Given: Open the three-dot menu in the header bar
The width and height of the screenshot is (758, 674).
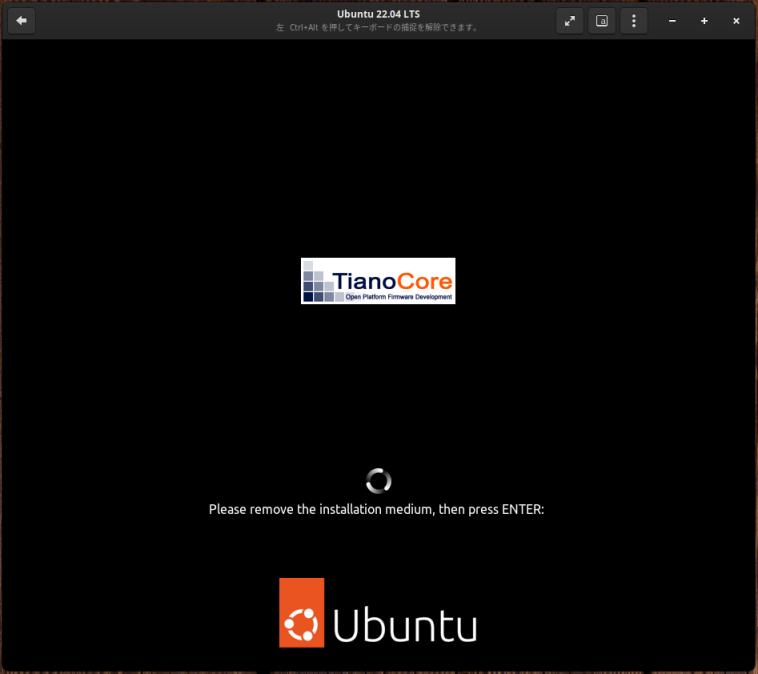Looking at the screenshot, I should tap(634, 21).
